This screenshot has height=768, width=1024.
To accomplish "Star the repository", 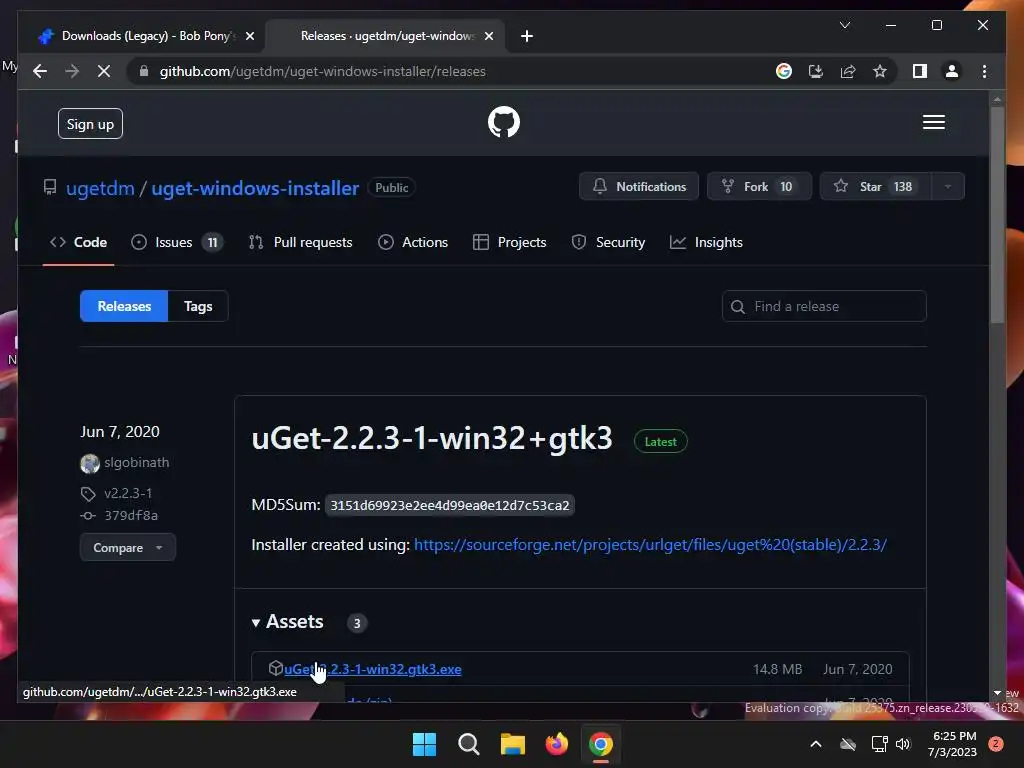I will tap(875, 187).
